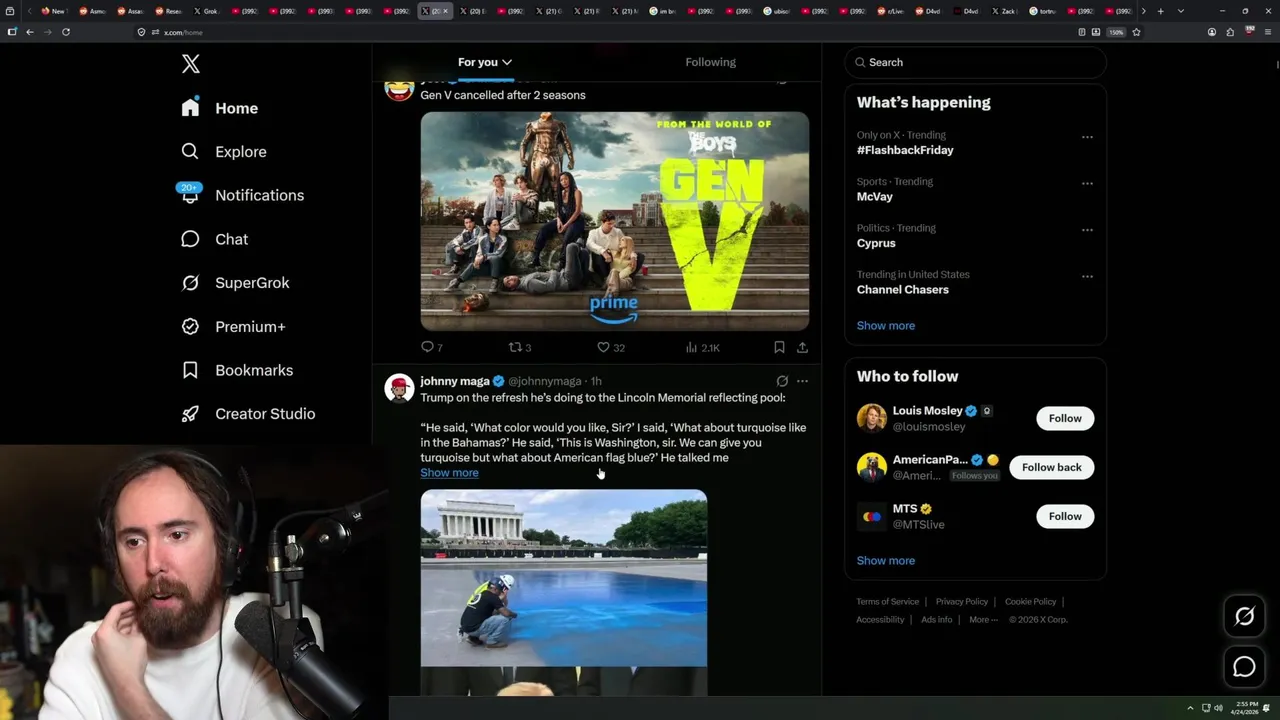
Task: Open Notifications with 20+ badge
Action: tap(241, 195)
